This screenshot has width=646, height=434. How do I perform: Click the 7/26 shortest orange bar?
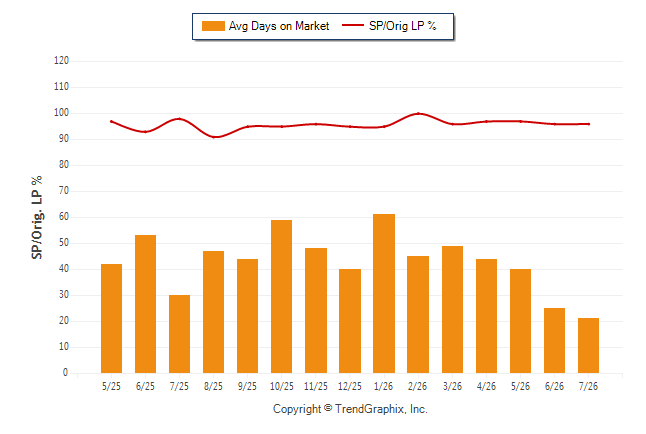tap(588, 345)
